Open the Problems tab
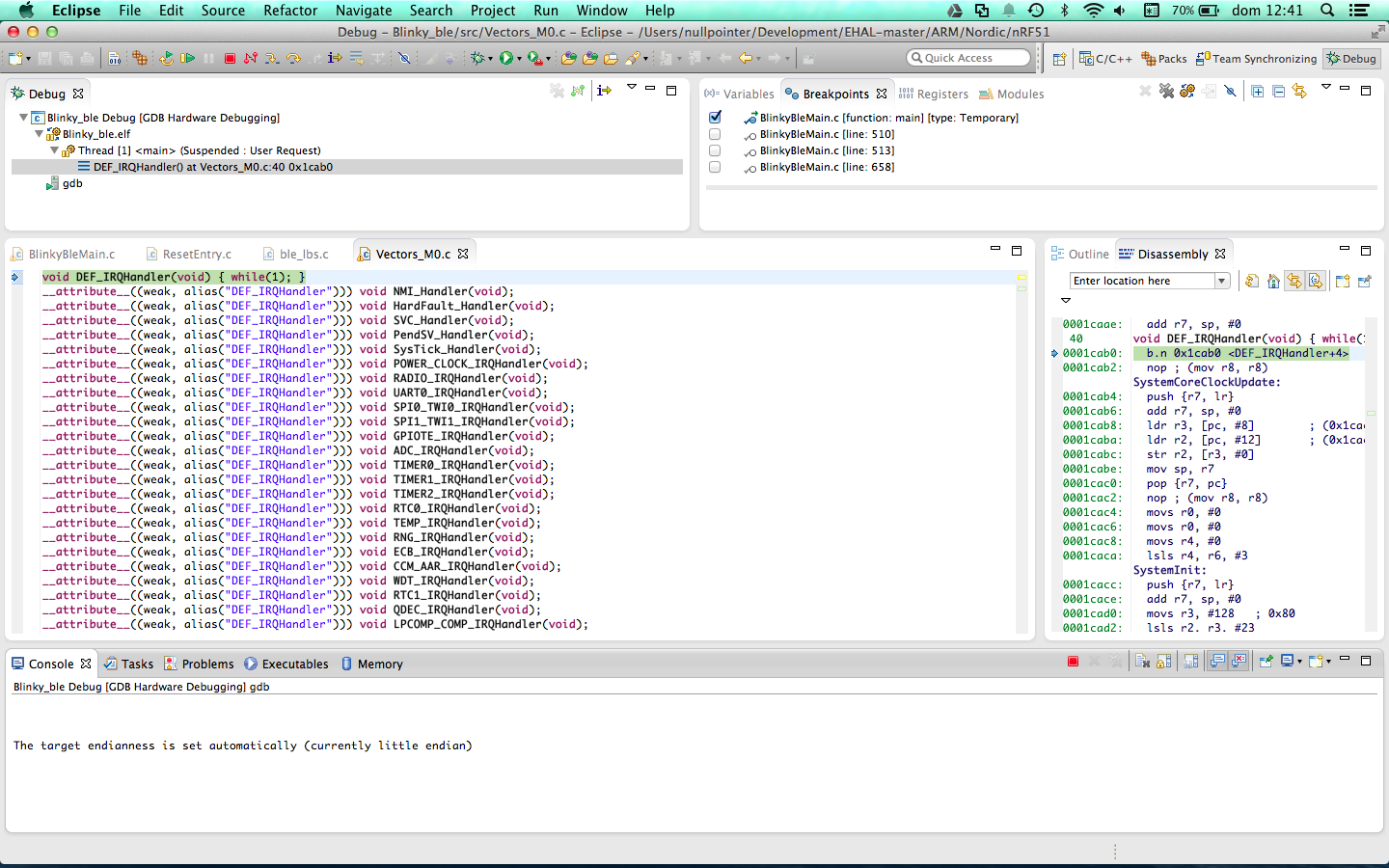 point(199,664)
